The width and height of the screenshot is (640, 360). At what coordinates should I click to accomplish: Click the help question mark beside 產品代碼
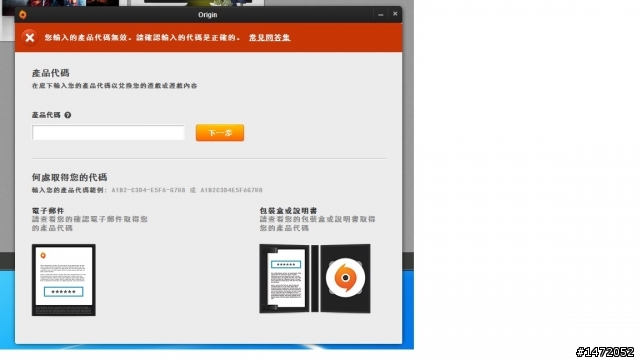(x=68, y=115)
